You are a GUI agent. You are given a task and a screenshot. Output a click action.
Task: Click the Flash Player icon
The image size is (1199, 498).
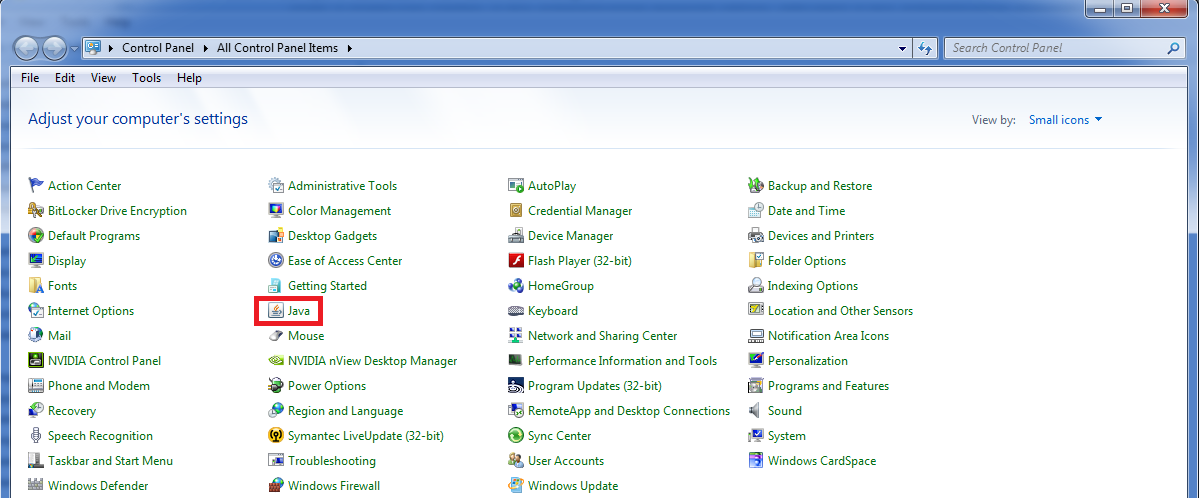click(516, 261)
